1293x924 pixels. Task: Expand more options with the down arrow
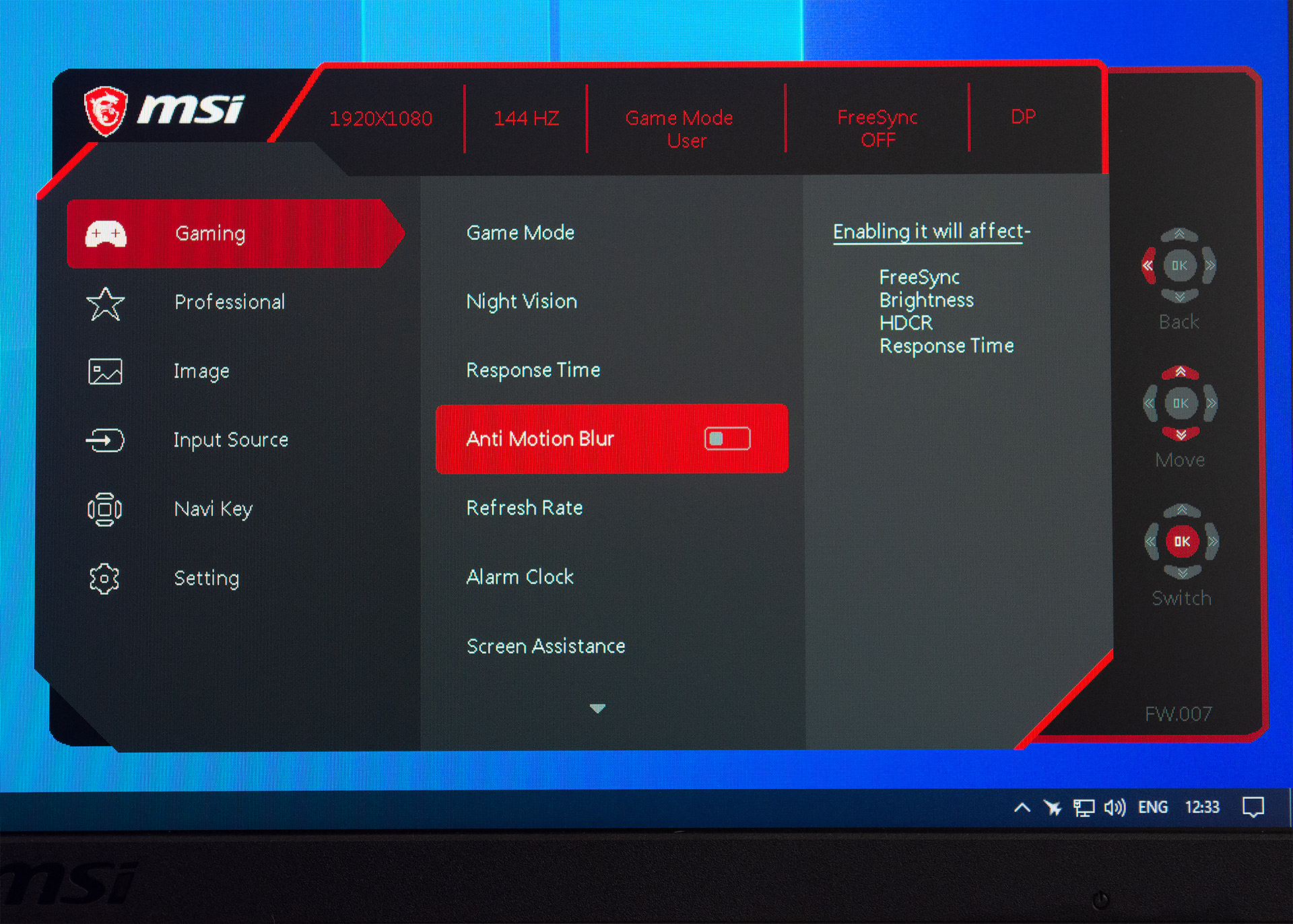coord(597,708)
